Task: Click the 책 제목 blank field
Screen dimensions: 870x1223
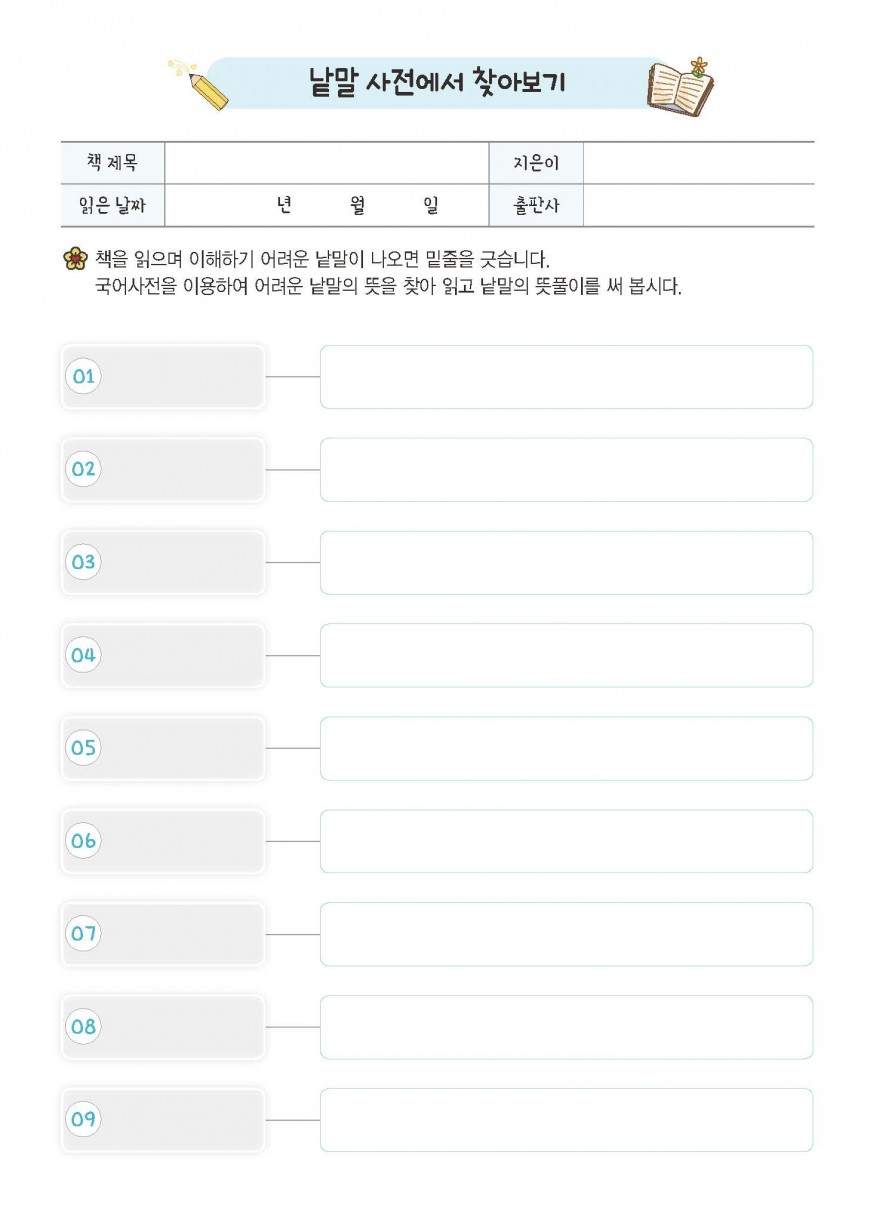Action: [326, 163]
